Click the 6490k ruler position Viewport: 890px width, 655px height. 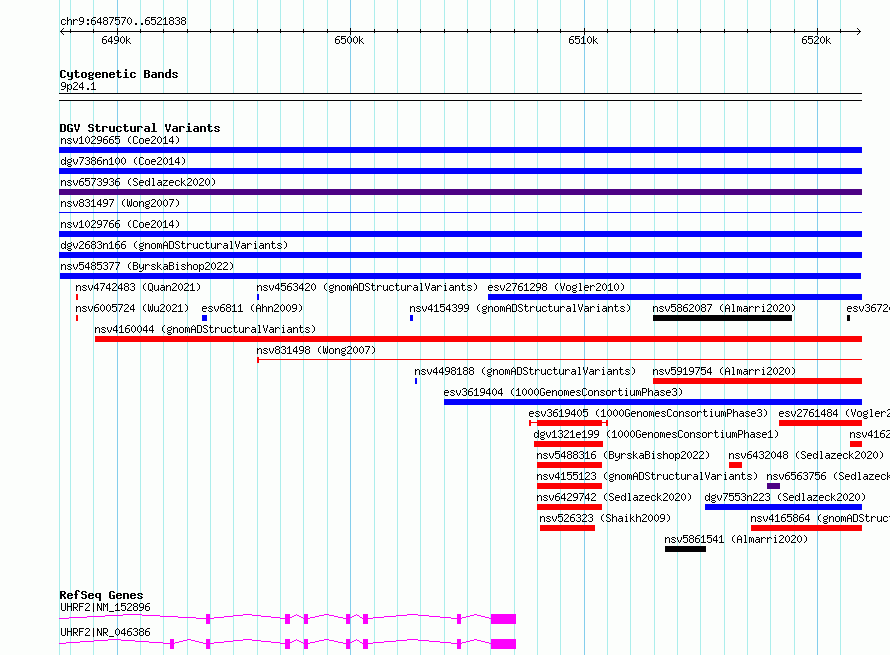click(x=116, y=40)
